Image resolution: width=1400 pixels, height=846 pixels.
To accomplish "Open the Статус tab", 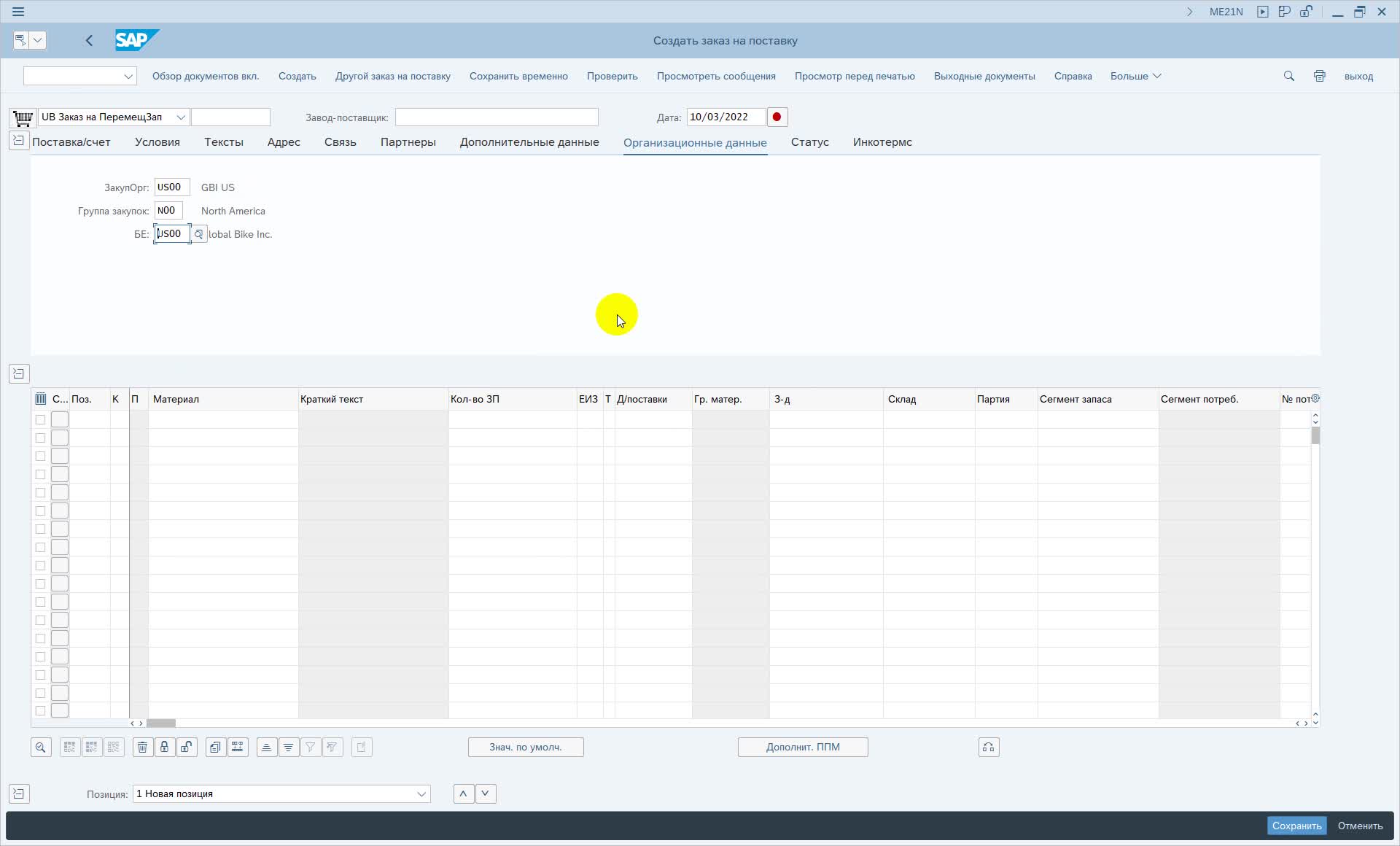I will (810, 142).
